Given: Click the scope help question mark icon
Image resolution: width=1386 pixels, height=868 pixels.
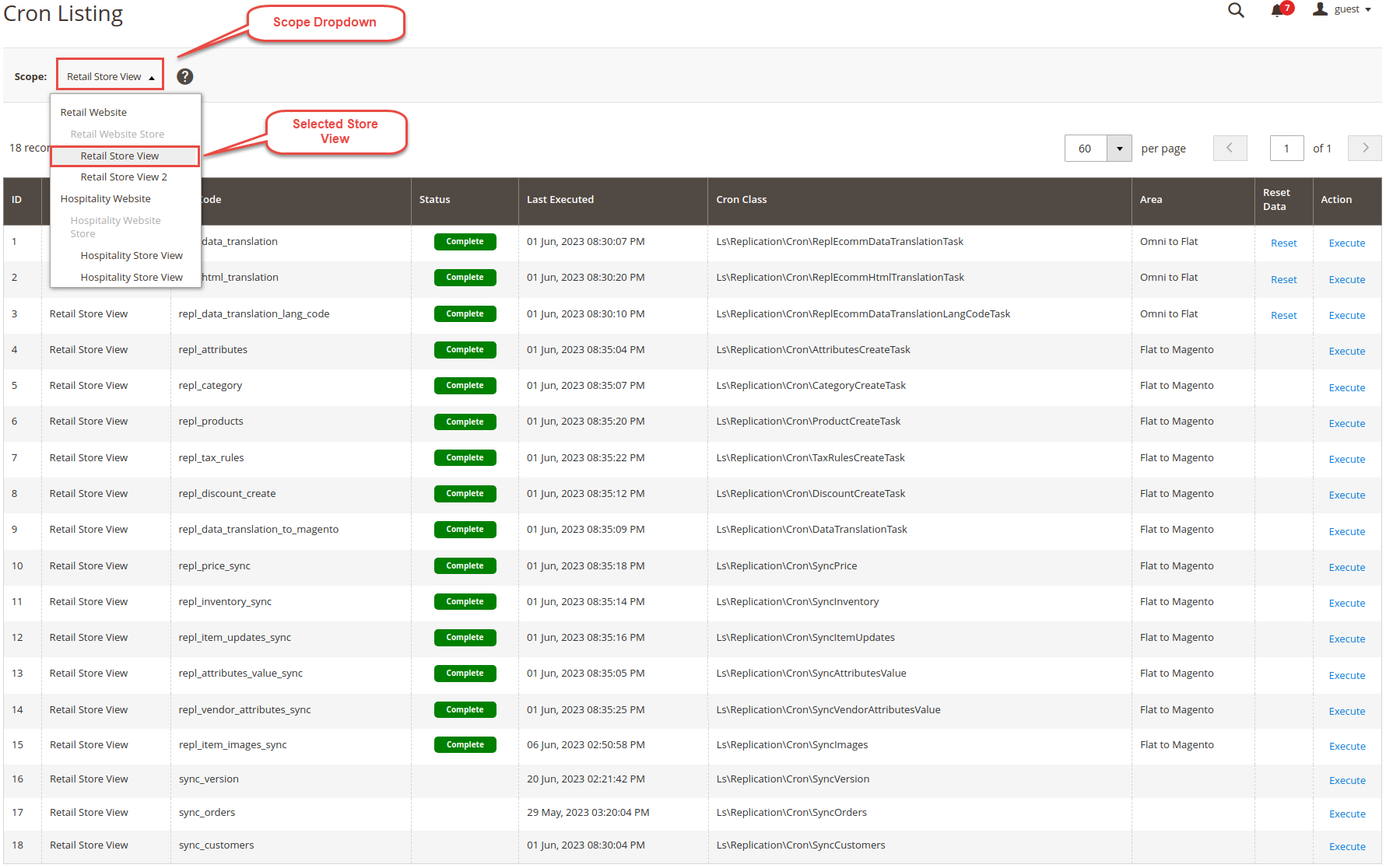Looking at the screenshot, I should coord(184,76).
